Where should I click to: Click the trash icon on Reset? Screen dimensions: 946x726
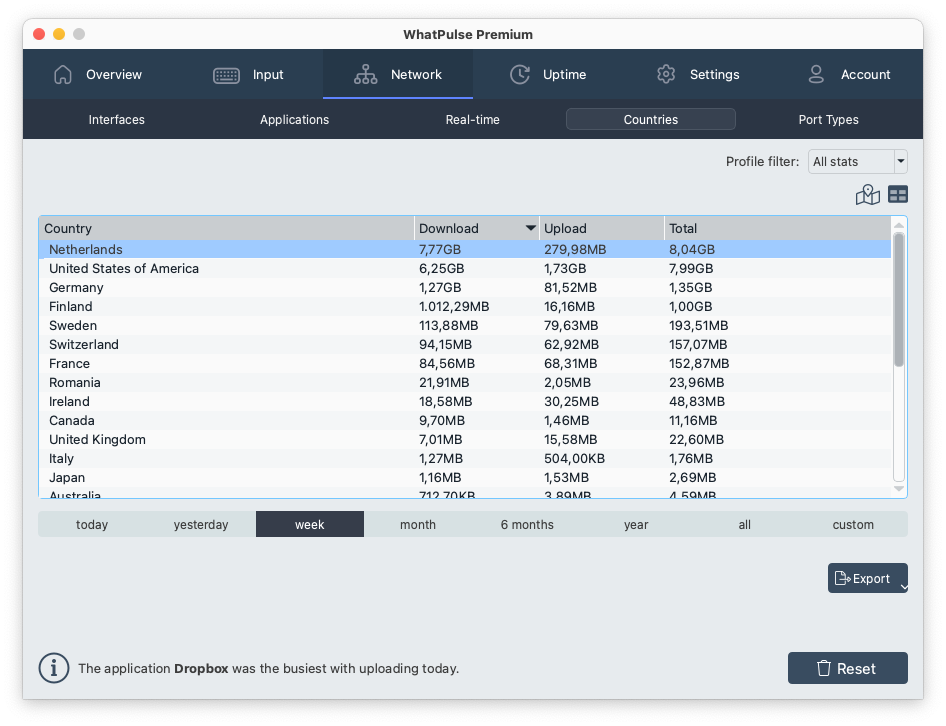tap(824, 668)
